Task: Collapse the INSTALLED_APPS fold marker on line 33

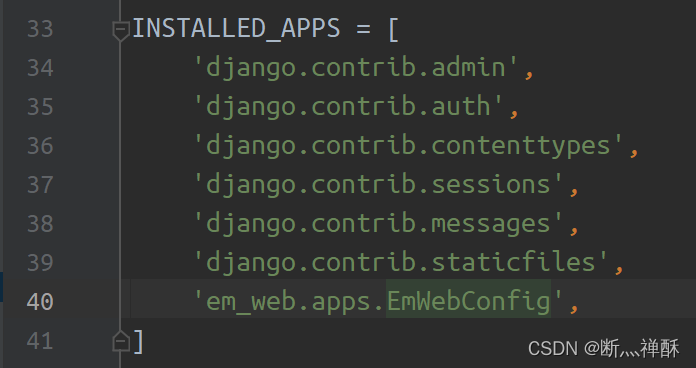Action: point(121,31)
